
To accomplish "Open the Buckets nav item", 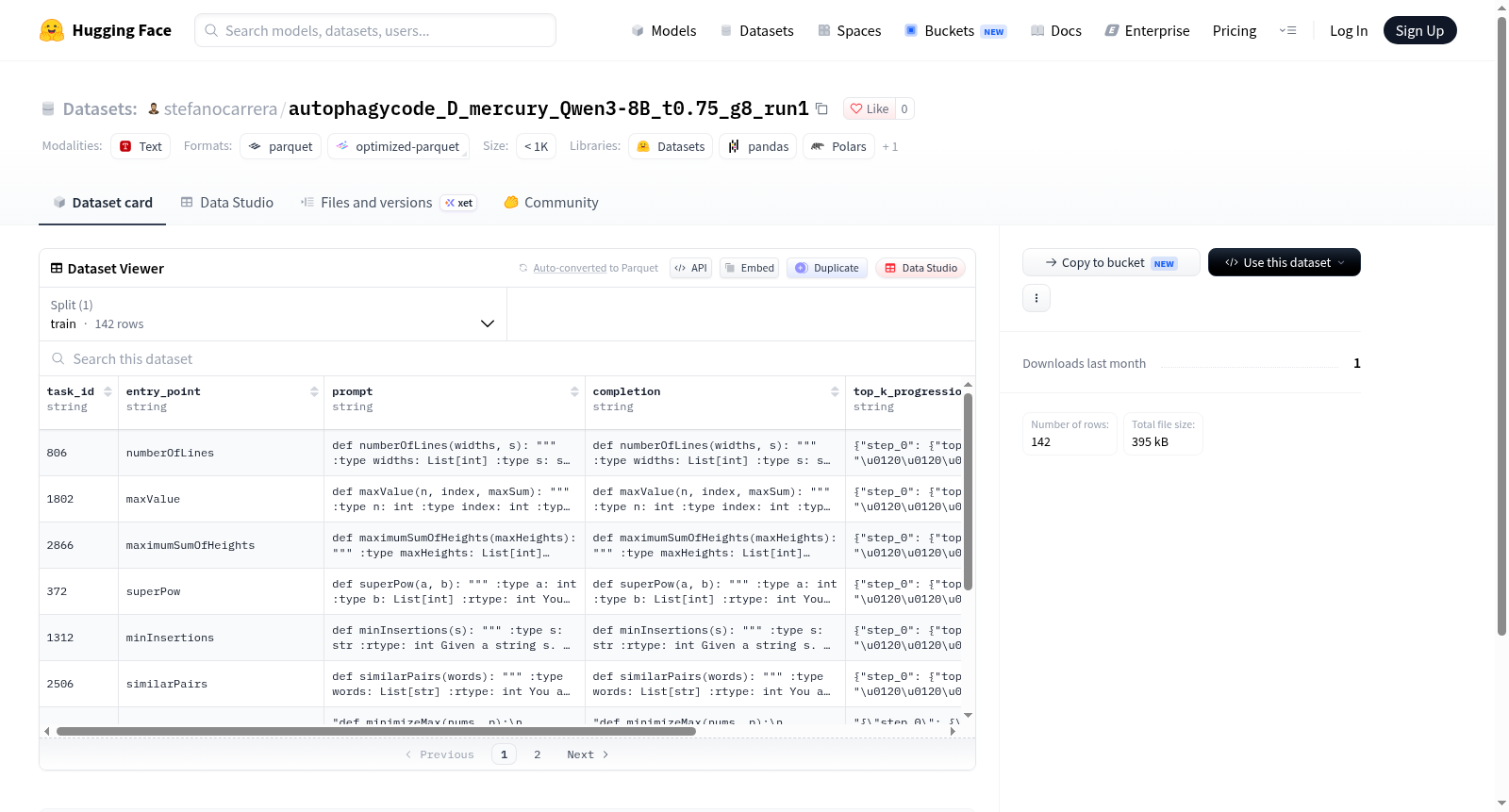I will tap(955, 30).
